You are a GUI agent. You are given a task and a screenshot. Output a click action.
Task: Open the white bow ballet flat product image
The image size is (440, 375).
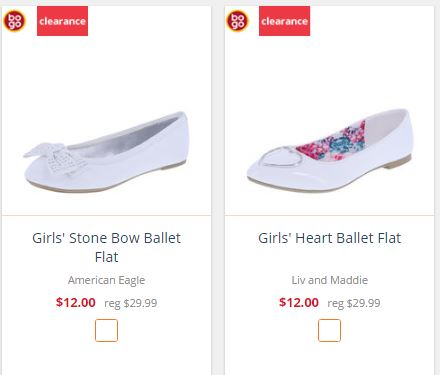[x=106, y=152]
